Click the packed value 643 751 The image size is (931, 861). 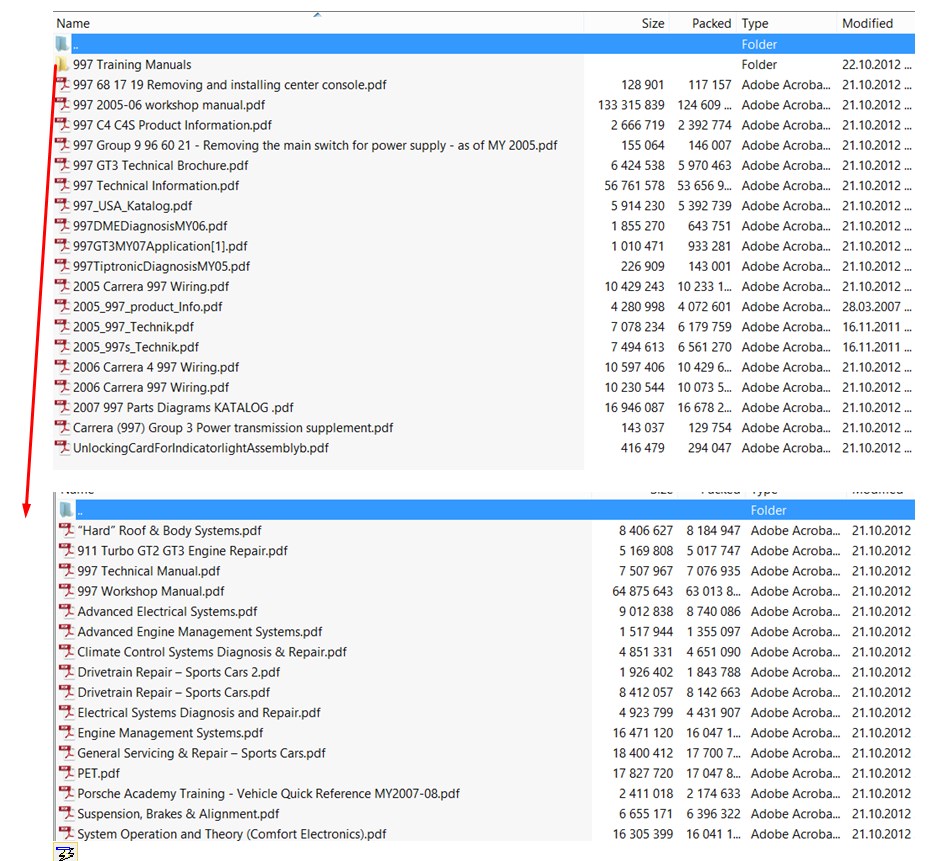pyautogui.click(x=710, y=226)
